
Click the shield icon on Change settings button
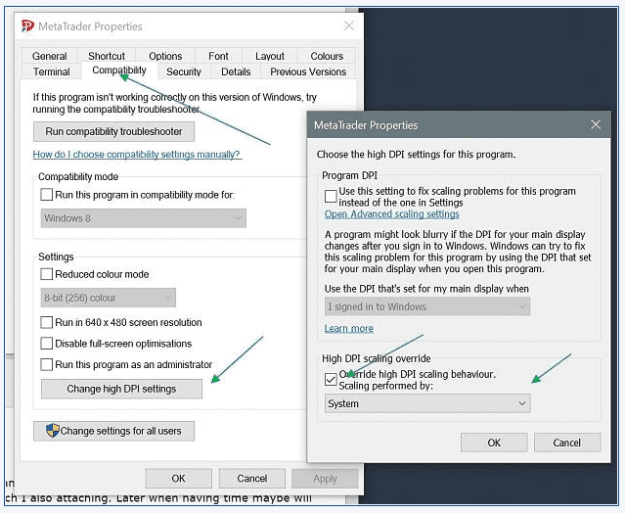[53, 431]
